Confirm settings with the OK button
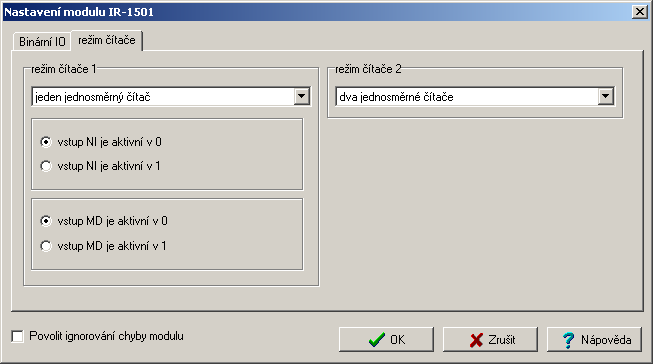This screenshot has height=364, width=653. pos(386,339)
